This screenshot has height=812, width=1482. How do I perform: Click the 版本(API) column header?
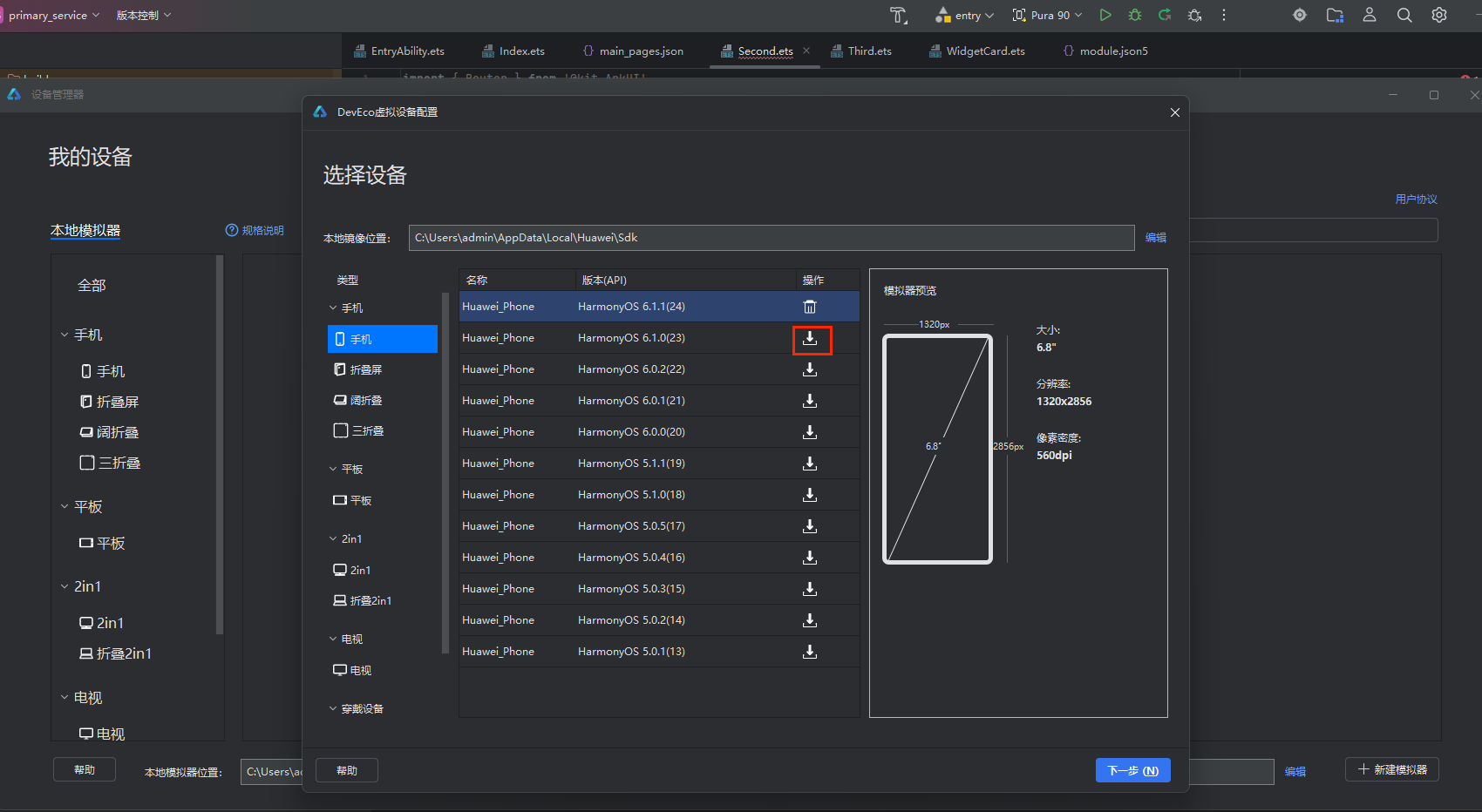click(604, 280)
